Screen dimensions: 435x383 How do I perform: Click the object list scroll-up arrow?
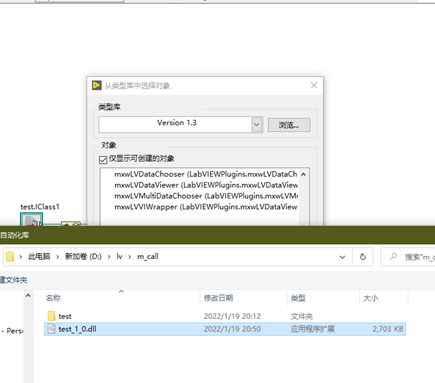(303, 174)
